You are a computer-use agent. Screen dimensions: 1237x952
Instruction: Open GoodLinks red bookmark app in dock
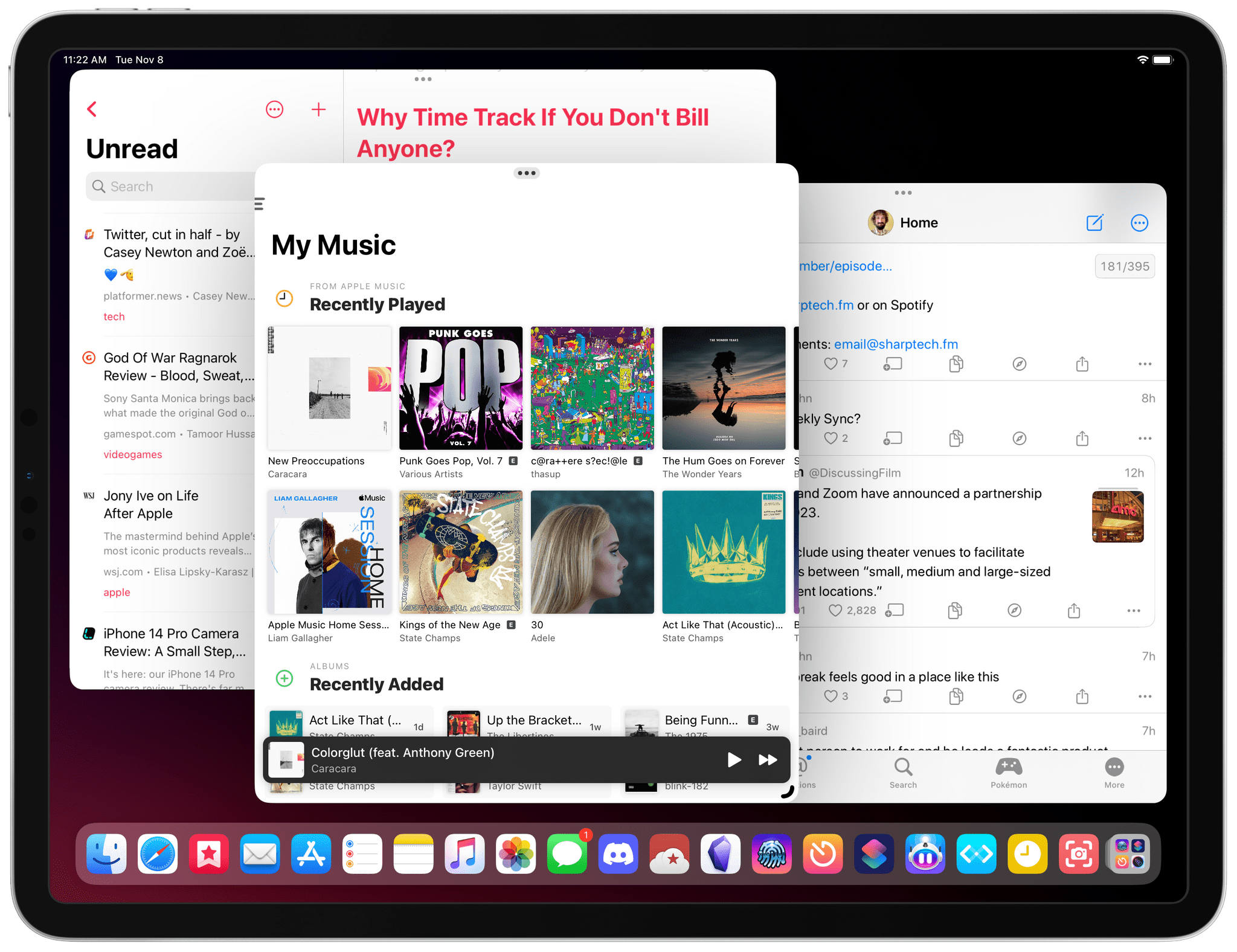pos(208,854)
